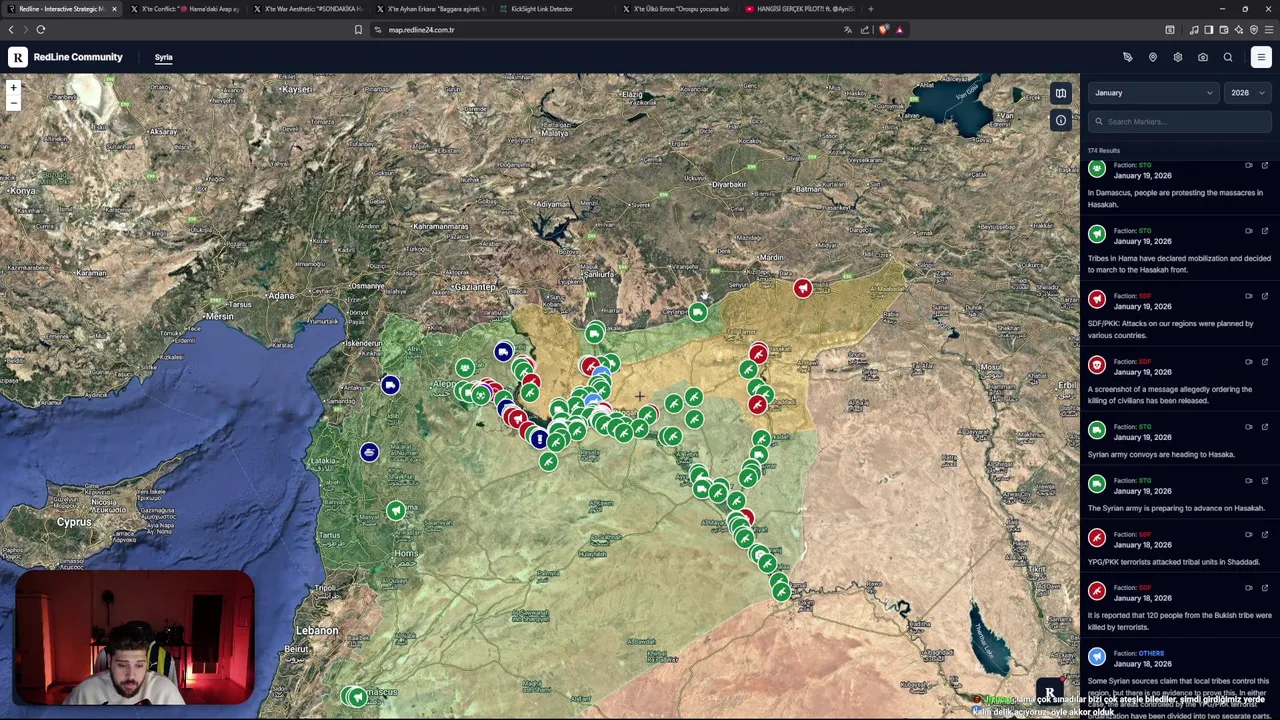Take a map screenshot with camera icon
1280x720 pixels.
tap(1203, 57)
